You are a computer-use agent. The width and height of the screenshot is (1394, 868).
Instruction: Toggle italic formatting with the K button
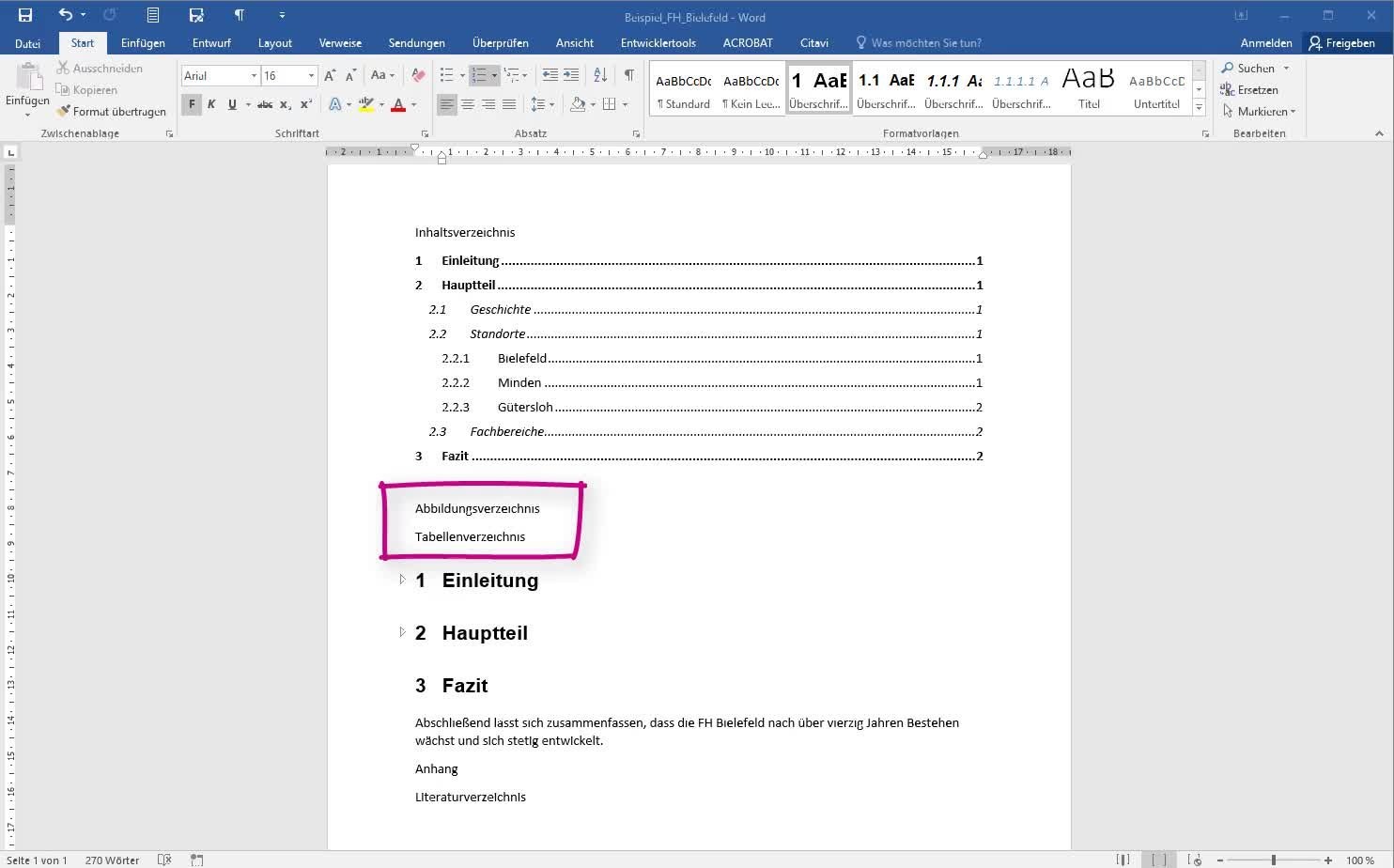click(x=211, y=104)
